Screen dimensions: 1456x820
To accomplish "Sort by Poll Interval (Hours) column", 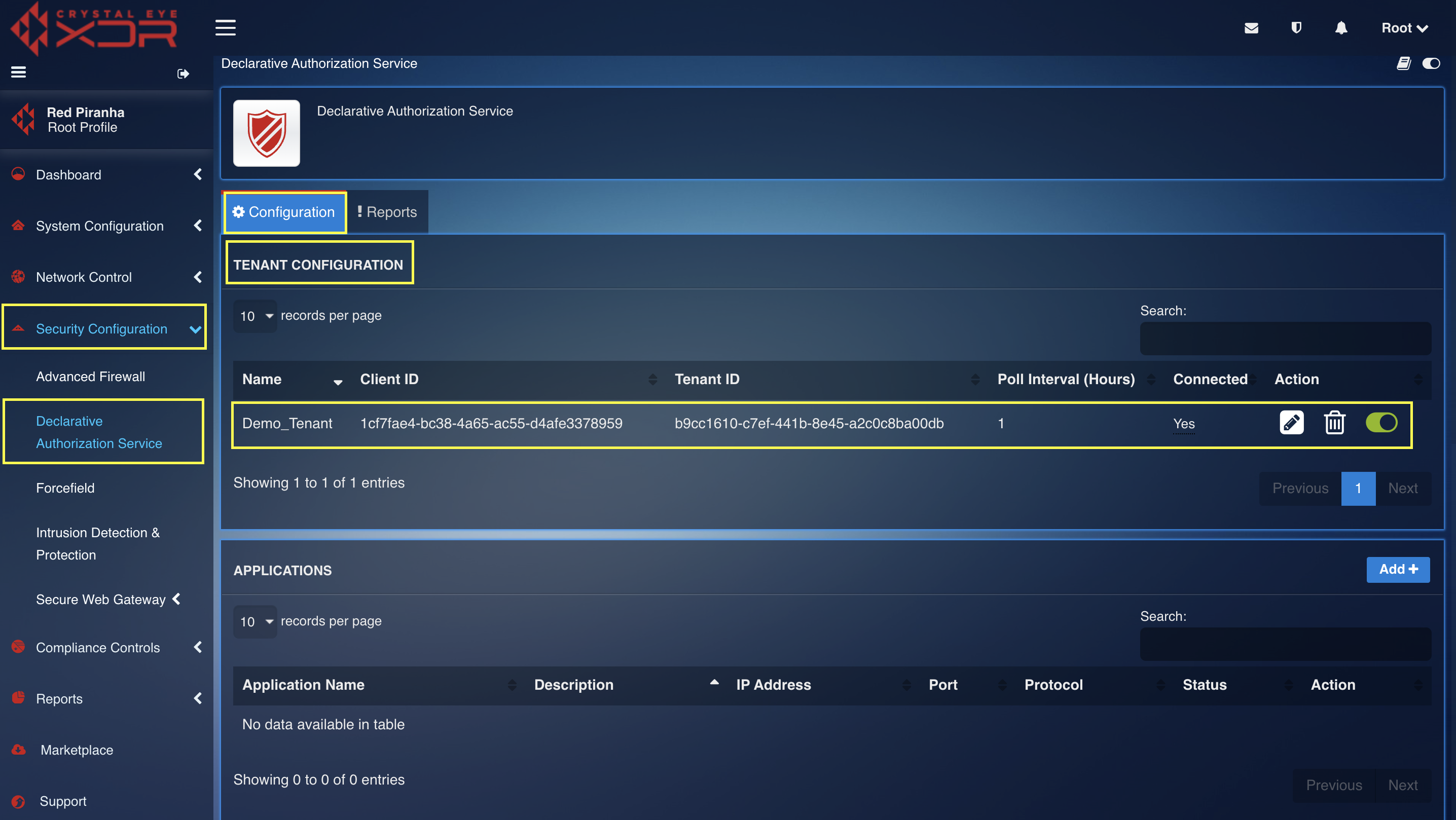I will (x=1076, y=379).
